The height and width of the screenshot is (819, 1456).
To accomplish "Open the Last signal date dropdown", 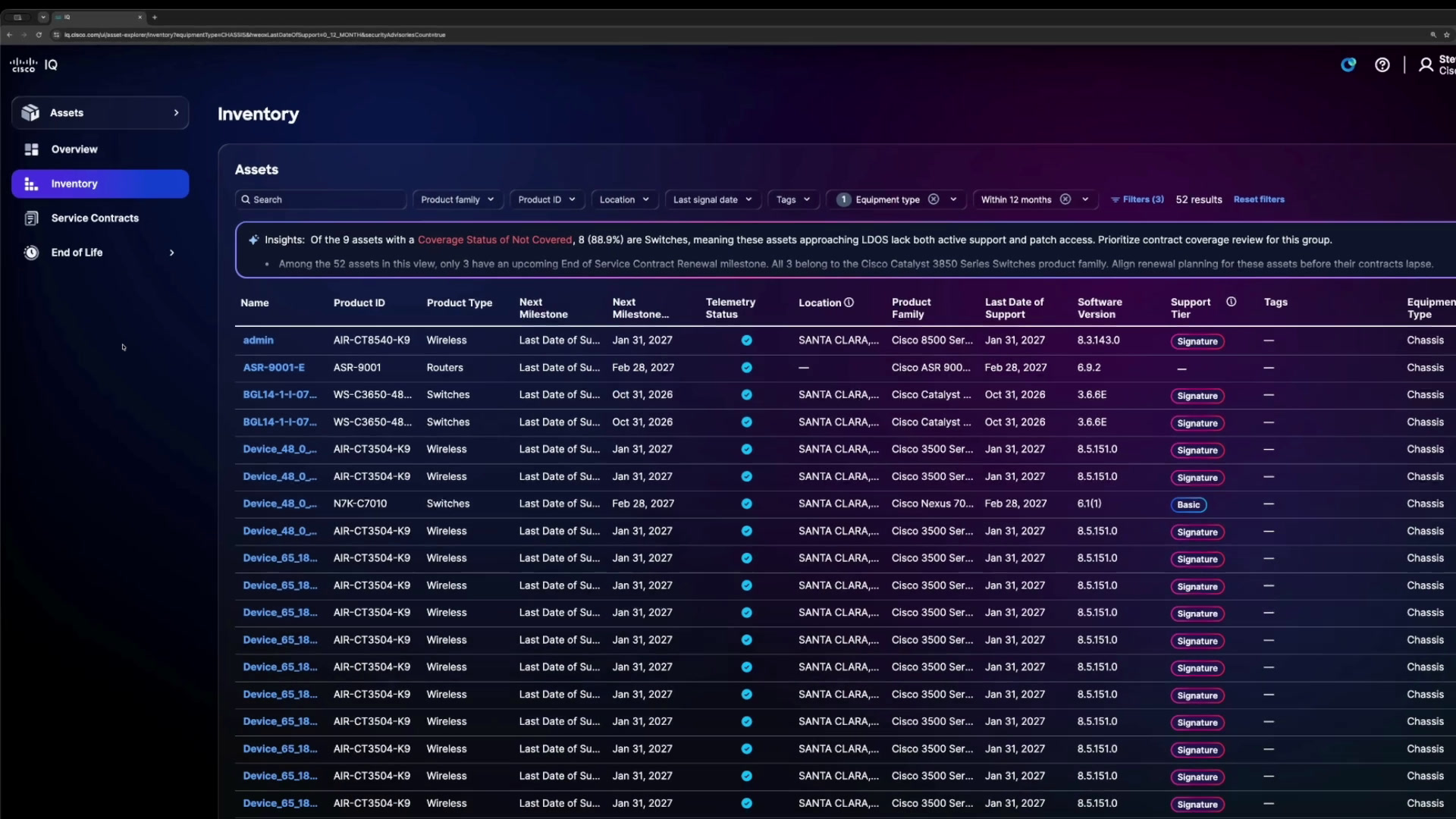I will 712,199.
